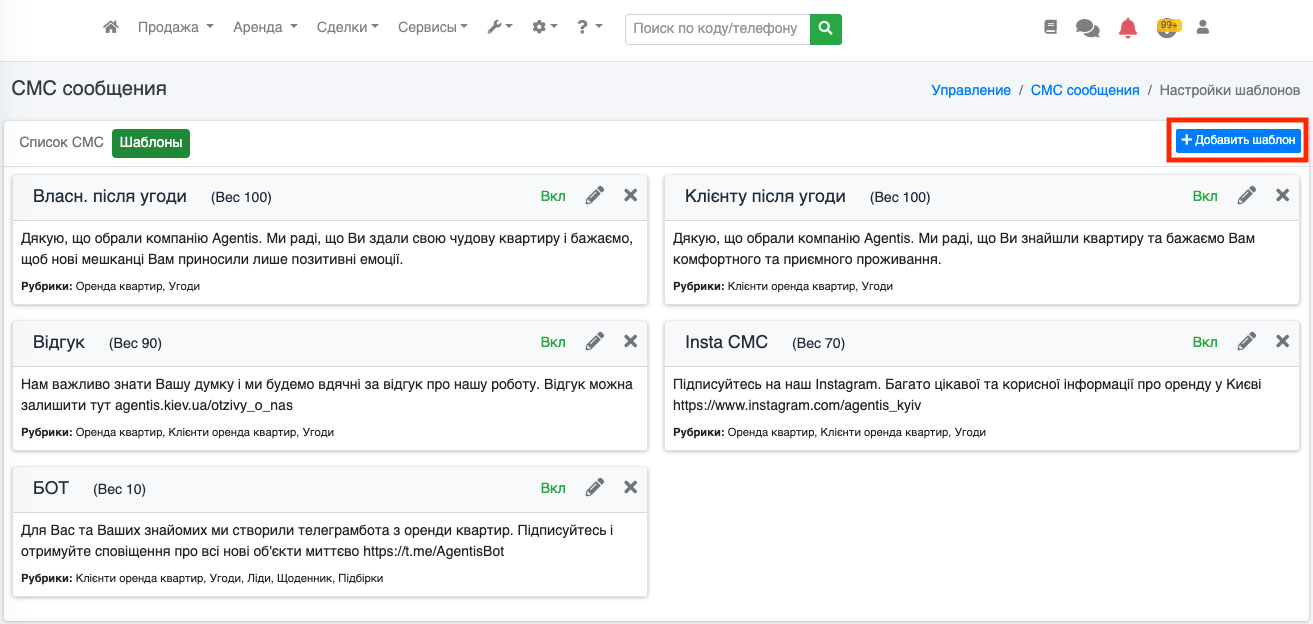Click the home icon in navbar

point(111,28)
